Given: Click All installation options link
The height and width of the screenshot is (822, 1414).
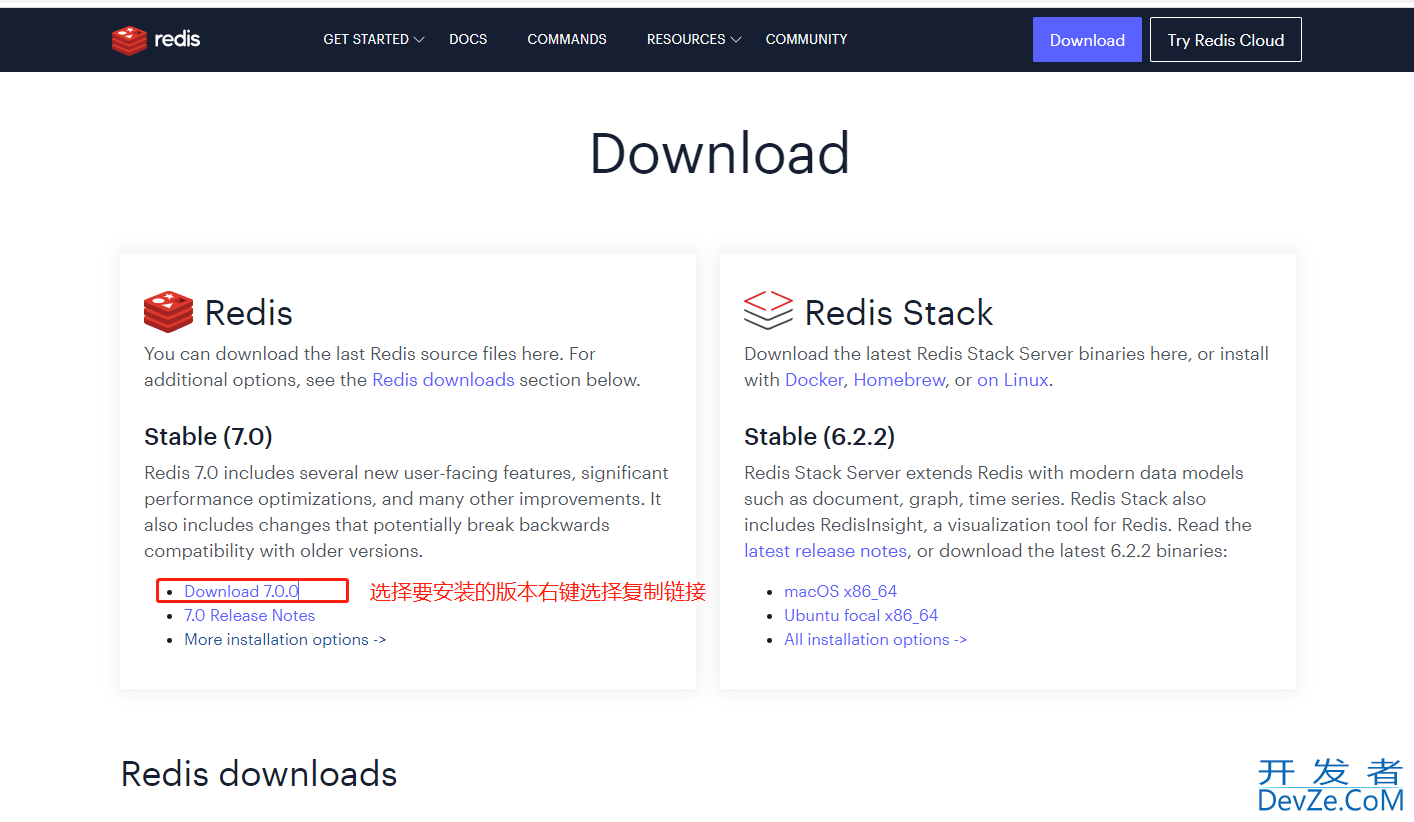Looking at the screenshot, I should coord(875,640).
